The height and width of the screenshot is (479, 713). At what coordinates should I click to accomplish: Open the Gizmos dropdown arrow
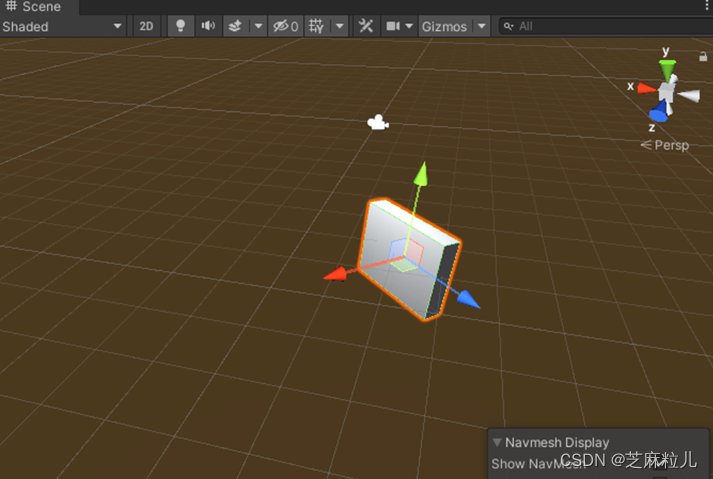point(482,26)
